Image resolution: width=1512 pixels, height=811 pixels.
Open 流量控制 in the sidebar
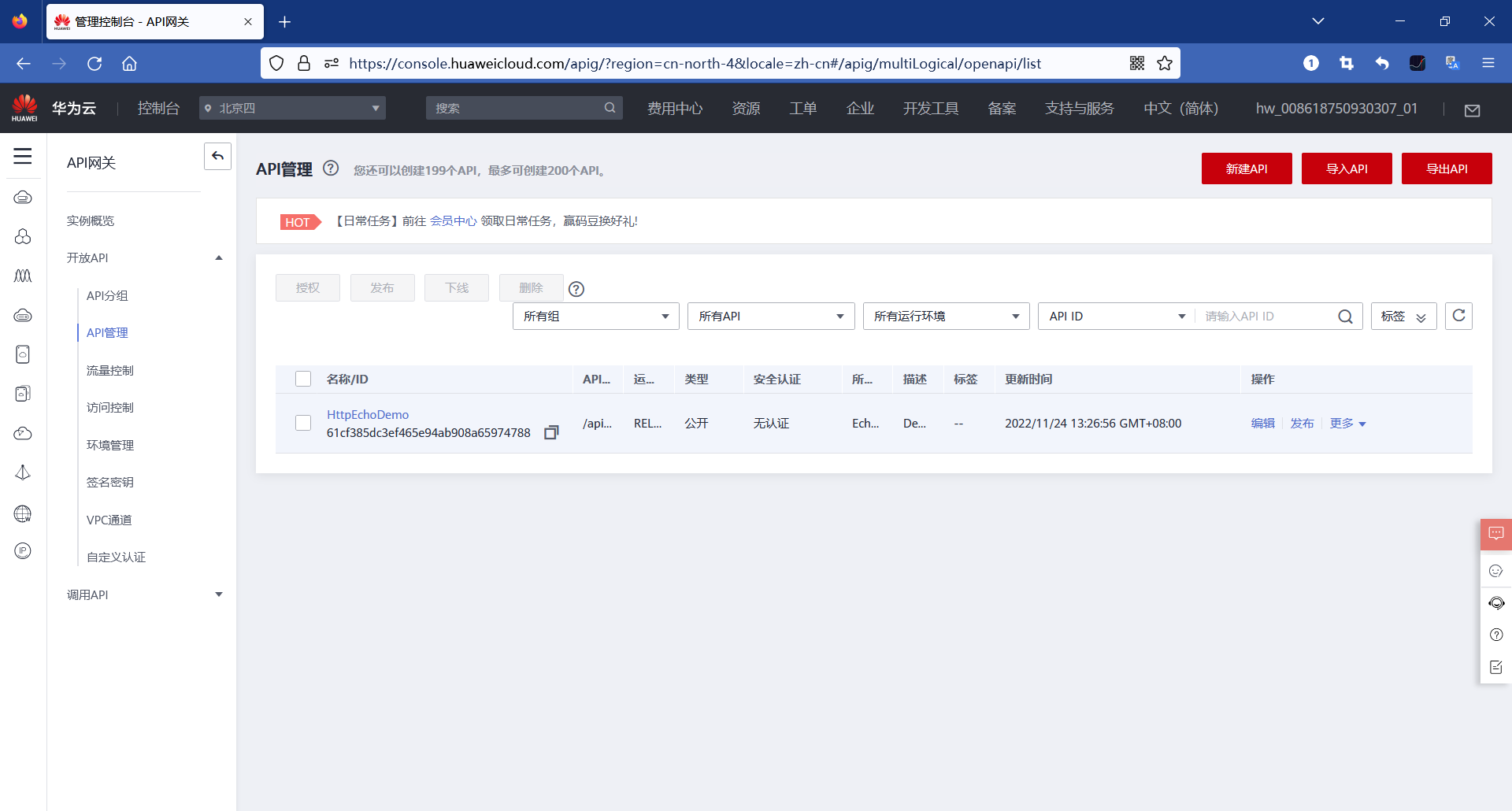pyautogui.click(x=110, y=371)
